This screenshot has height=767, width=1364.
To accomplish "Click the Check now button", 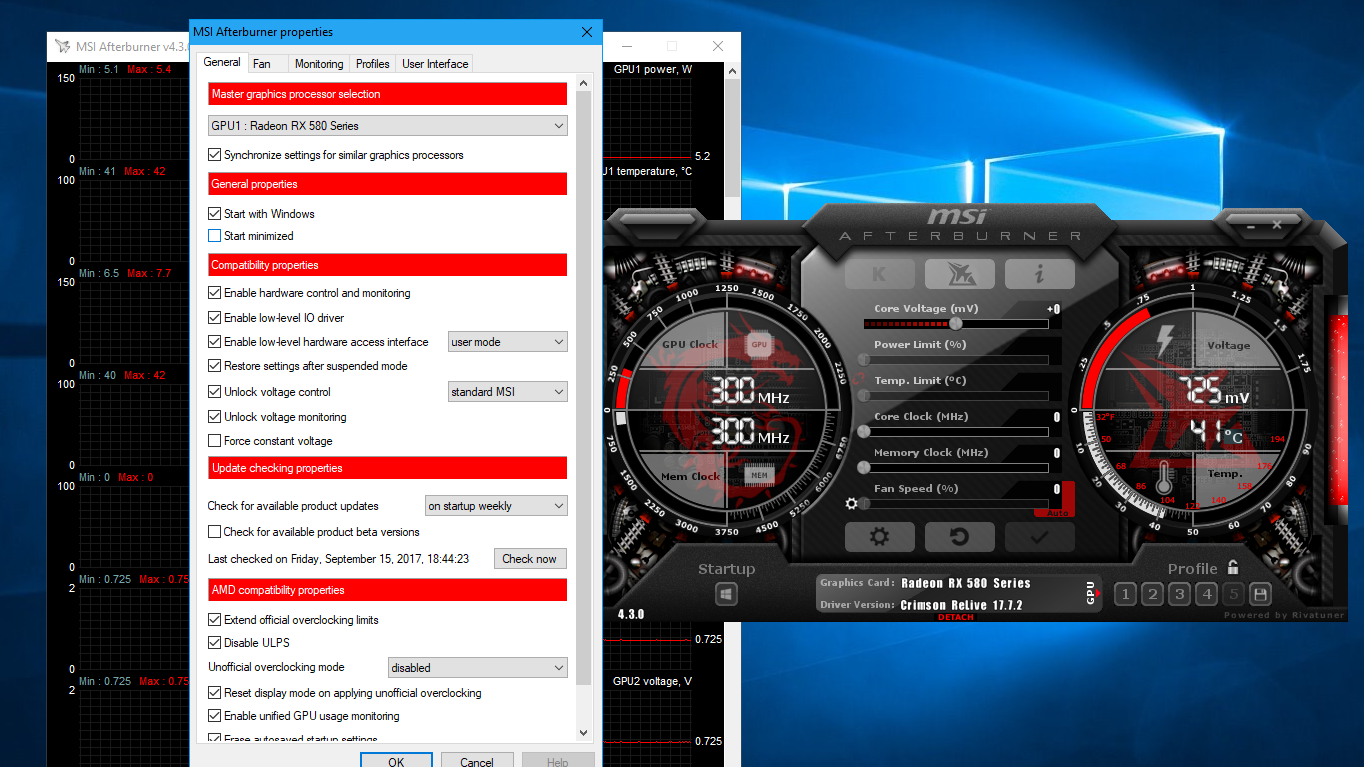I will pos(530,559).
